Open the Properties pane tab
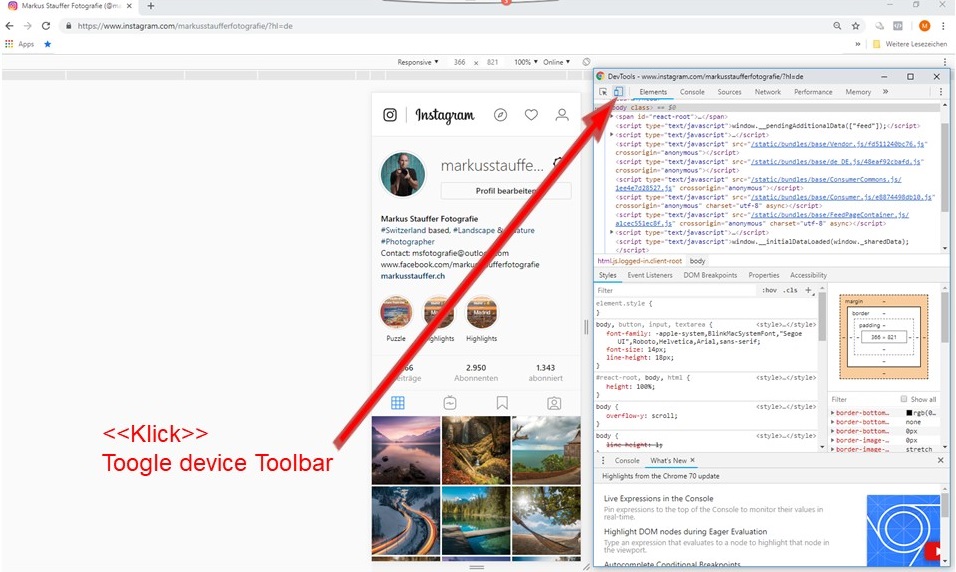Image resolution: width=956 pixels, height=572 pixels. click(763, 275)
